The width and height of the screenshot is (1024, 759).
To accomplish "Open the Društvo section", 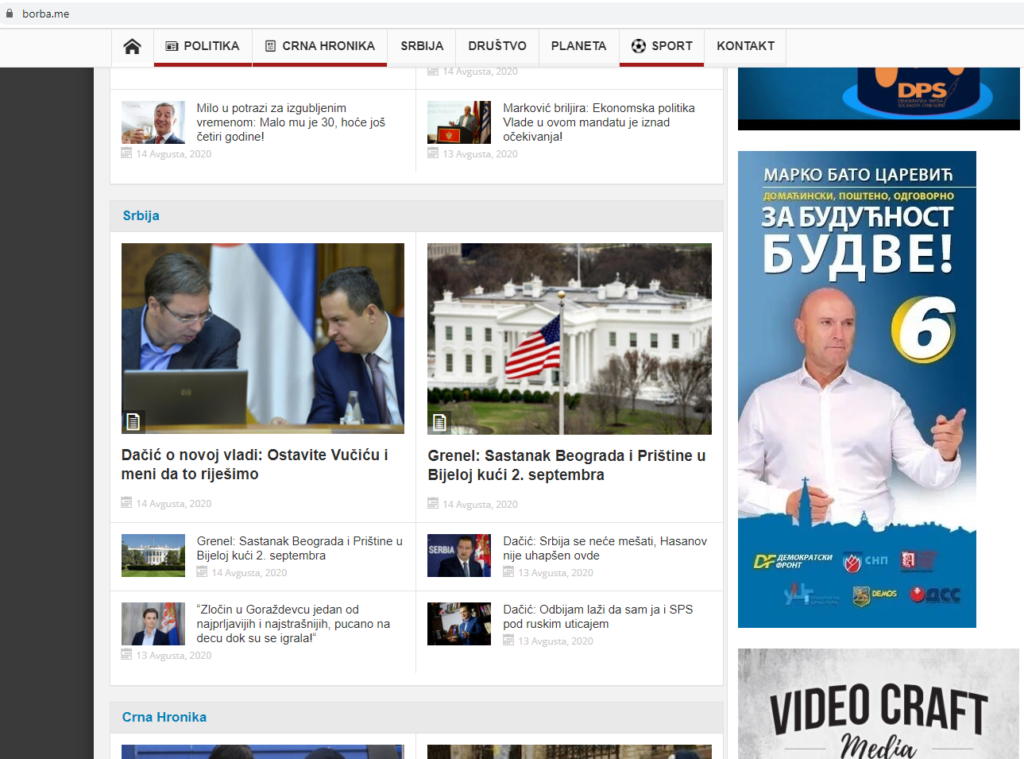I will (x=497, y=46).
